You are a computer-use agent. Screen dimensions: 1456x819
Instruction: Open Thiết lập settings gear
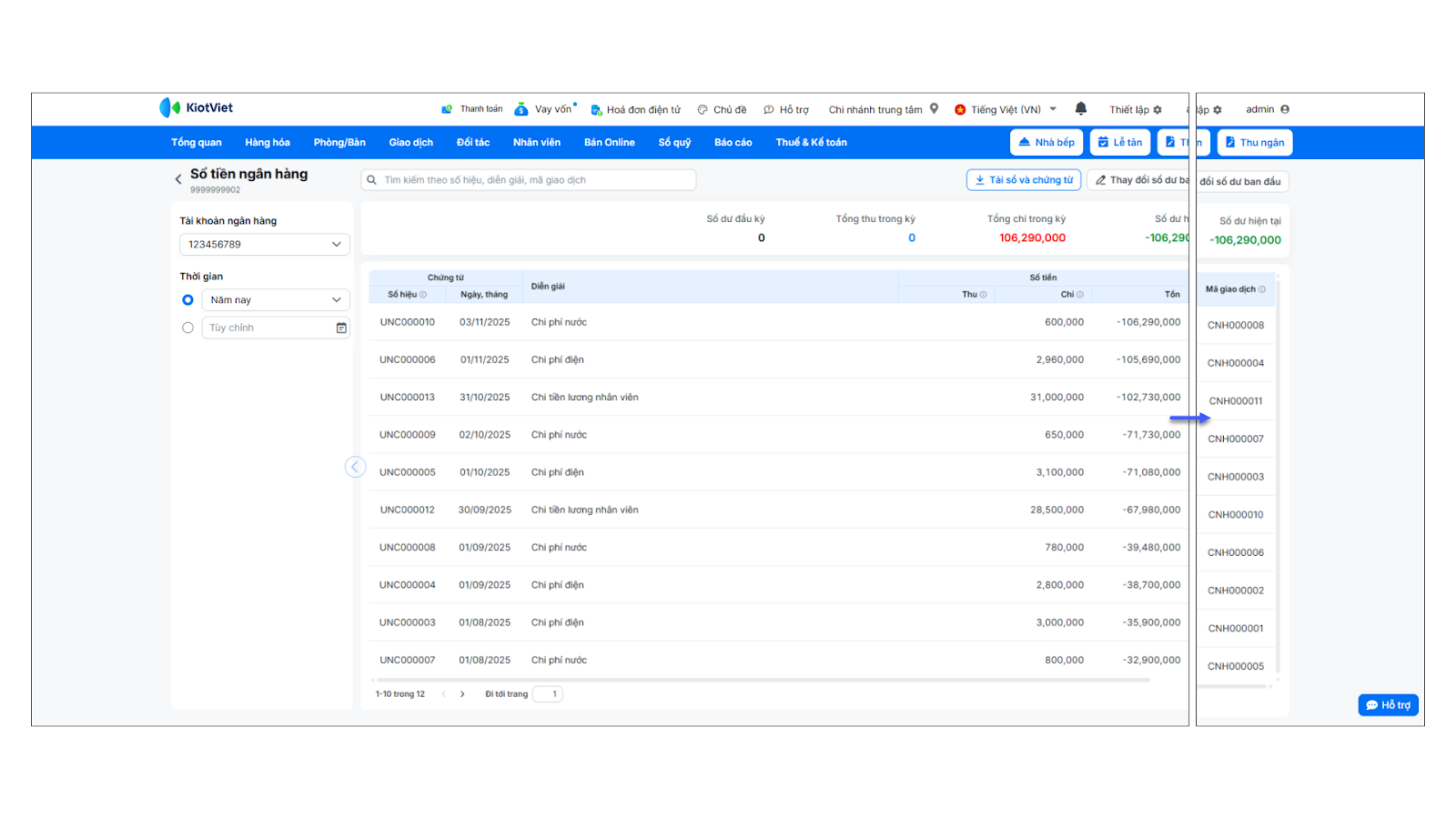click(1136, 110)
